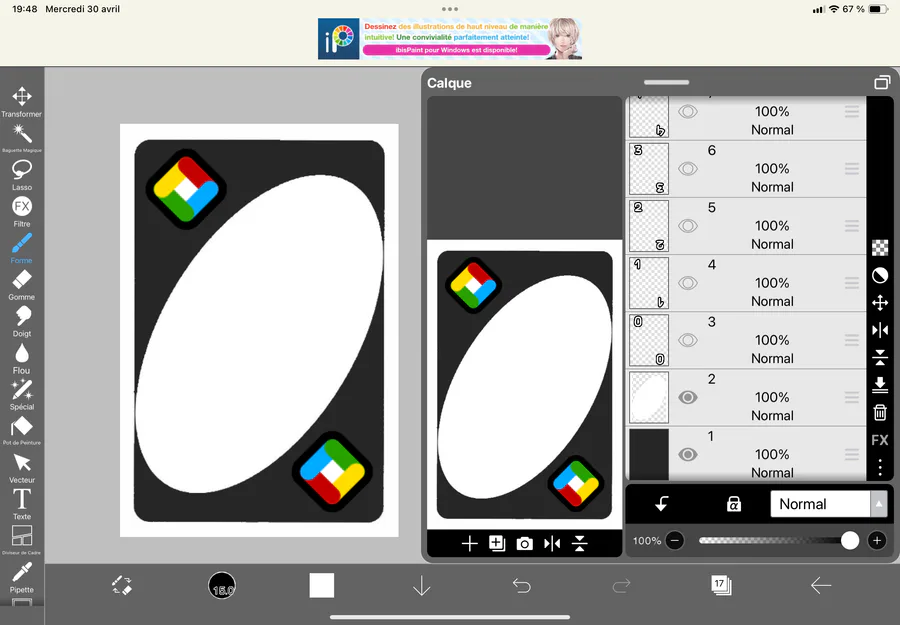
Task: Tap the down arrow in bottom bar
Action: pos(422,585)
